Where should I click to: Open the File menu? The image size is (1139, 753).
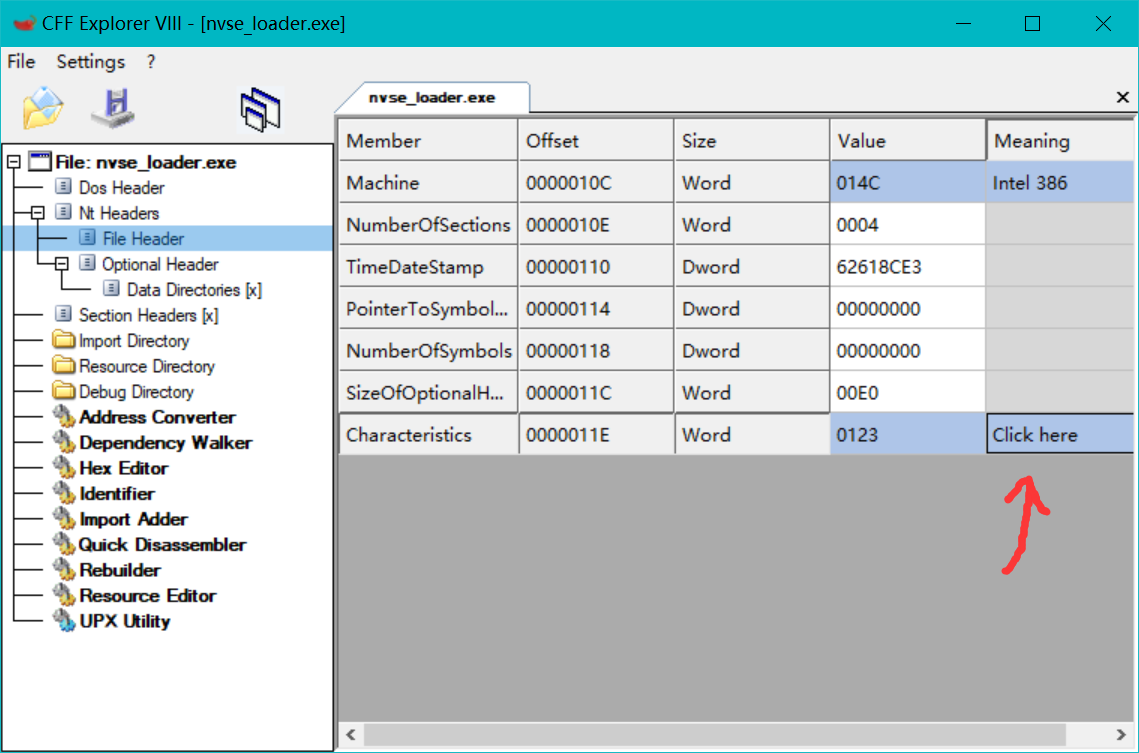click(x=21, y=62)
